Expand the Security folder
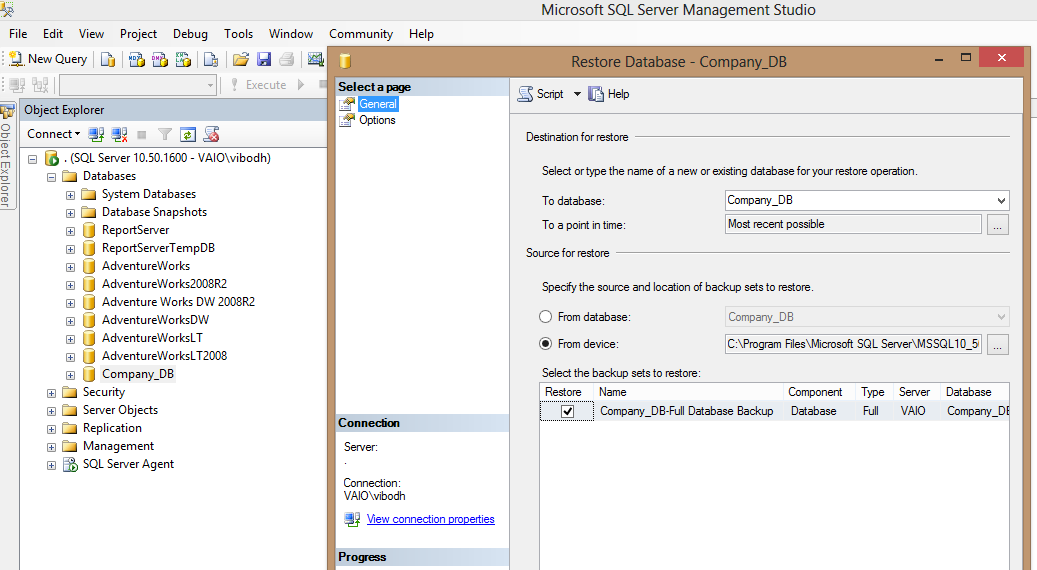This screenshot has width=1037, height=570. point(52,393)
